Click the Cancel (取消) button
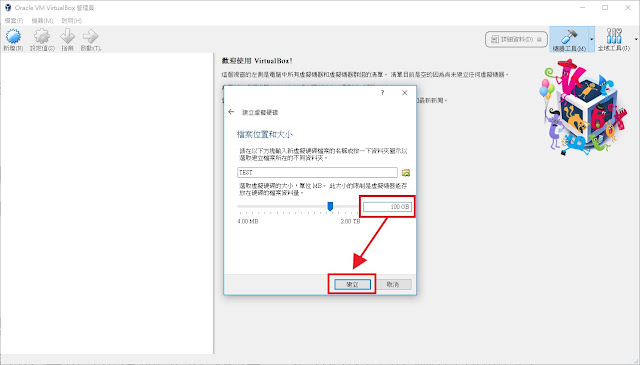This screenshot has height=365, width=640. click(393, 284)
